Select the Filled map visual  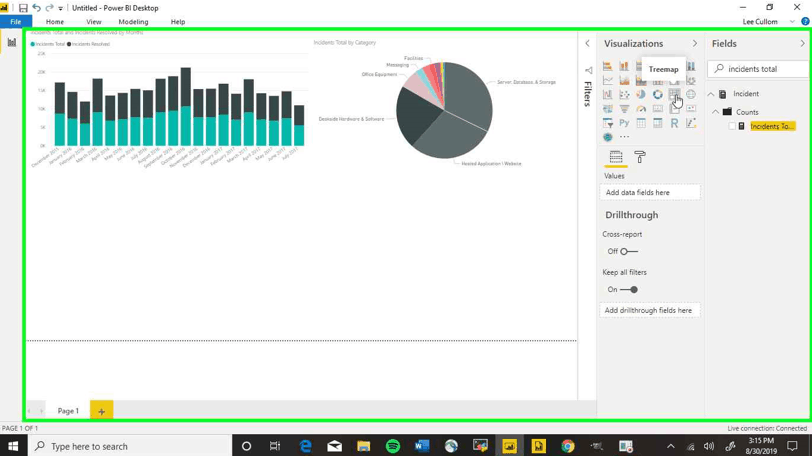(607, 109)
